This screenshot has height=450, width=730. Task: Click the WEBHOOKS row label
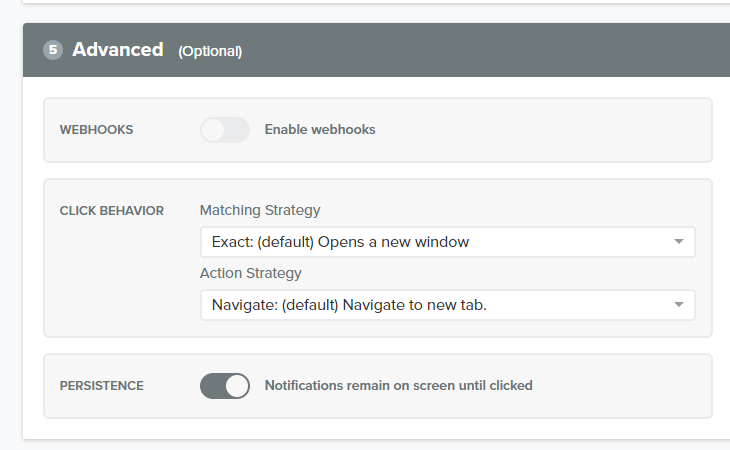[x=97, y=130]
